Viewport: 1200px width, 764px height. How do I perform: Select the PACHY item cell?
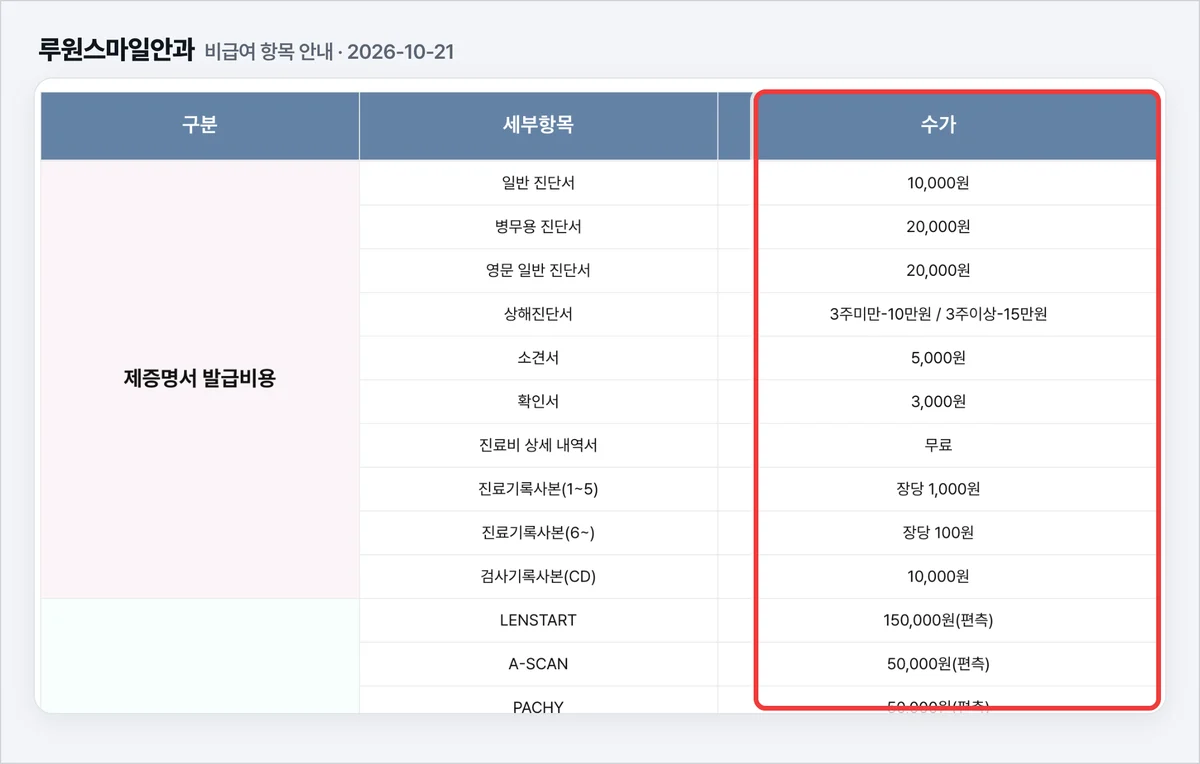pyautogui.click(x=538, y=700)
